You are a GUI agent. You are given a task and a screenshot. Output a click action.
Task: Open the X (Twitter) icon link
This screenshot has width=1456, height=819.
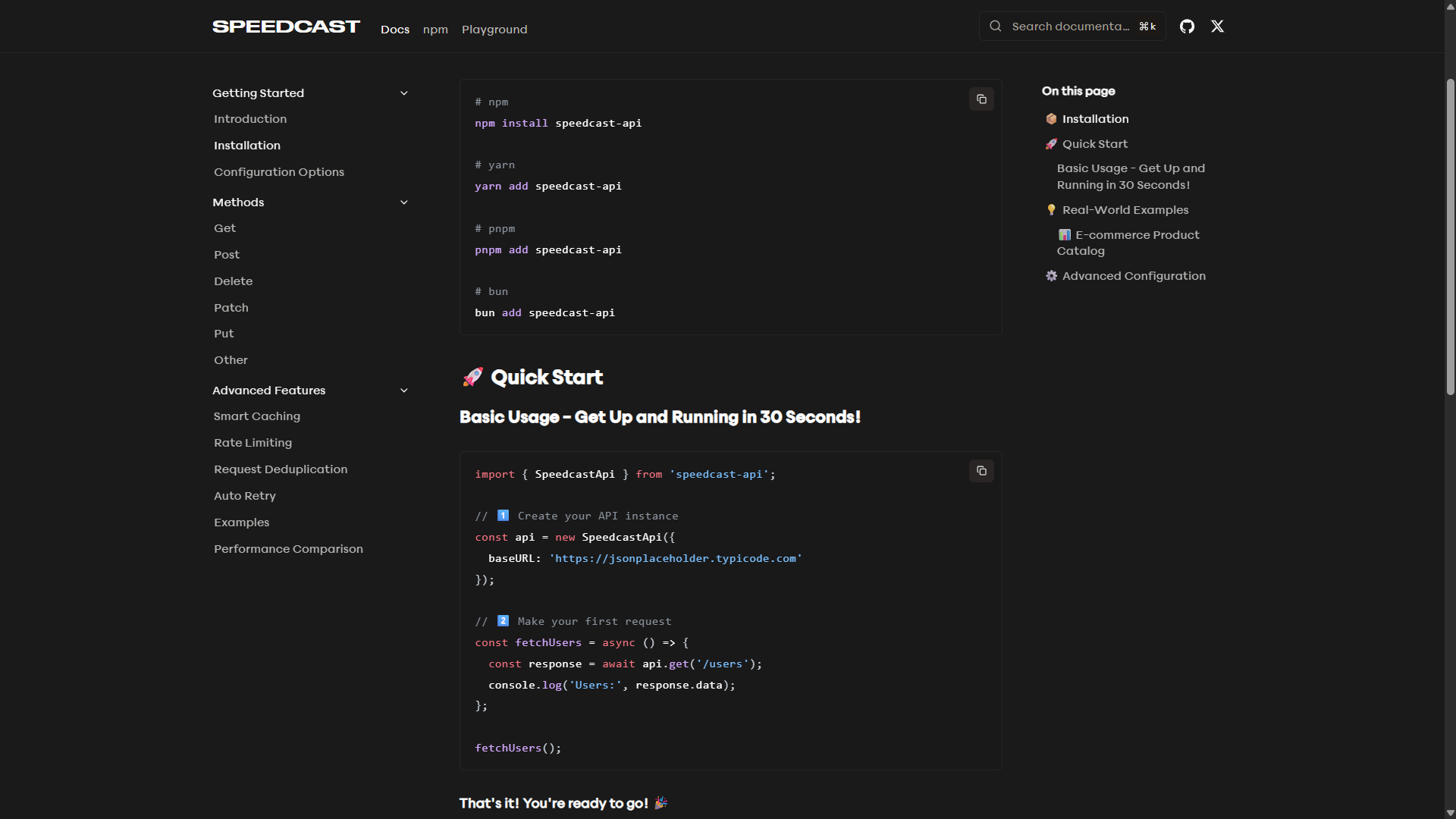[1217, 27]
